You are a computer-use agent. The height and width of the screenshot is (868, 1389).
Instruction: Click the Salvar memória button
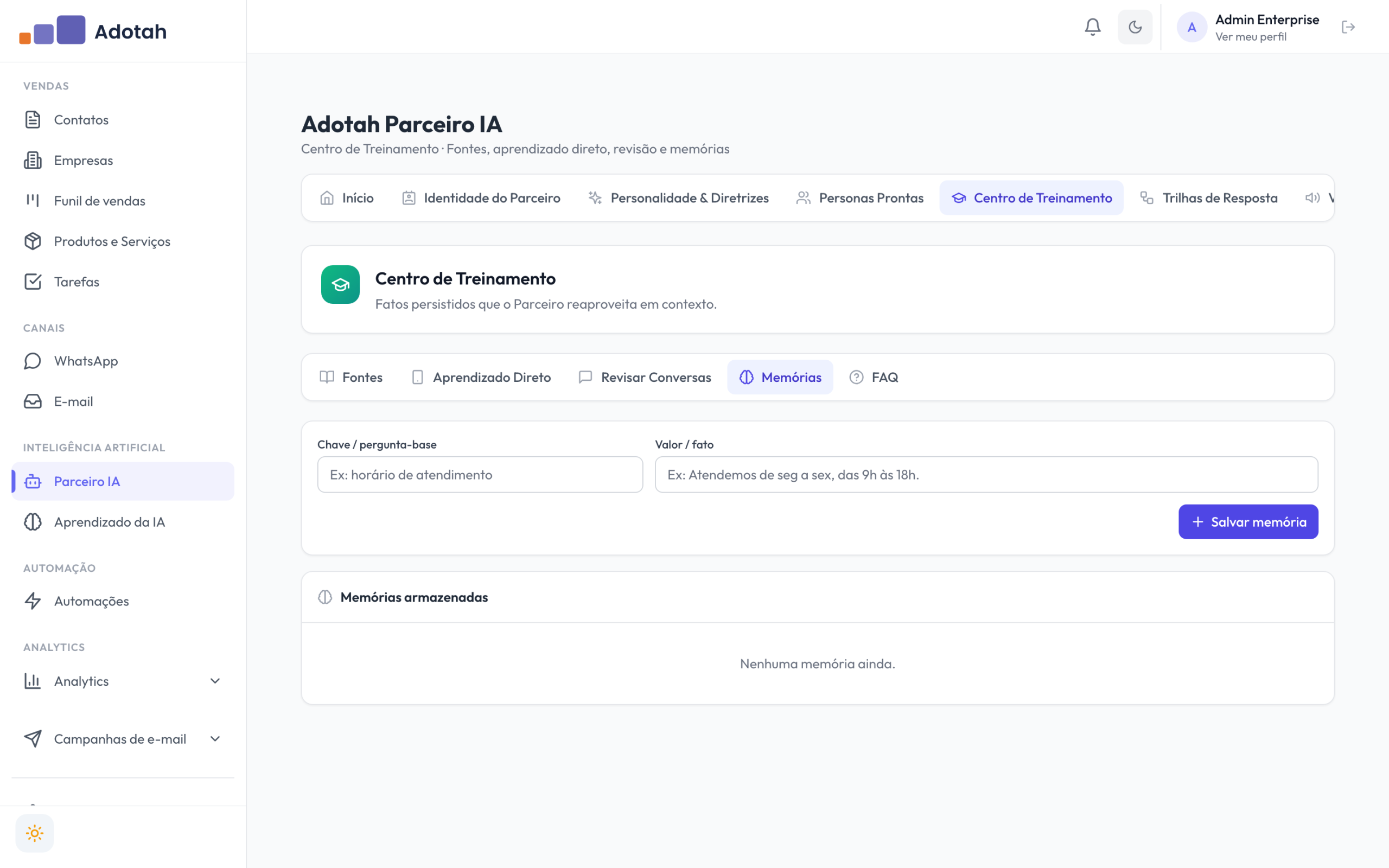(x=1248, y=522)
